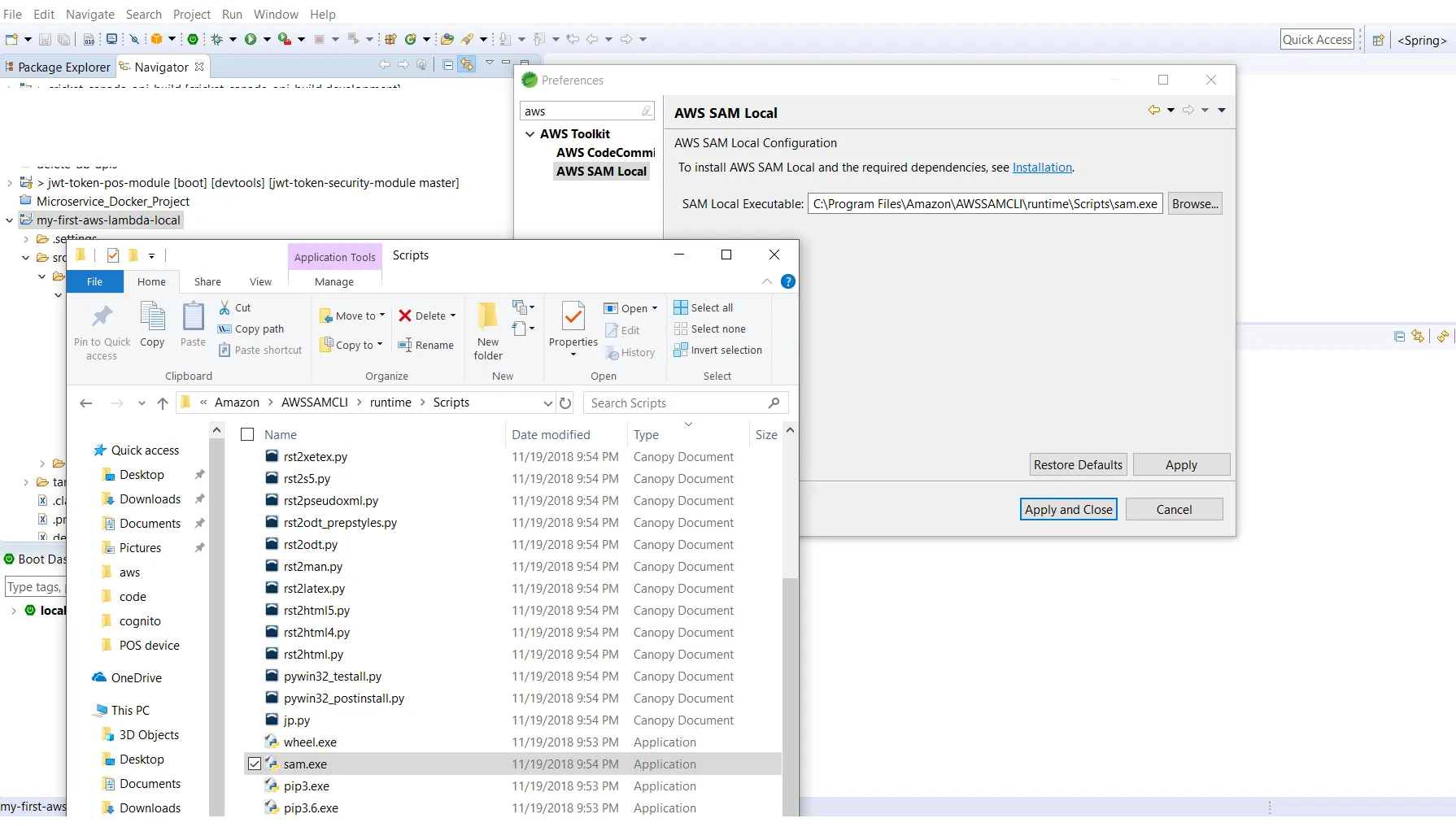Click the Cut icon in the Explorer ribbon
Image resolution: width=1456 pixels, height=827 pixels.
[225, 307]
